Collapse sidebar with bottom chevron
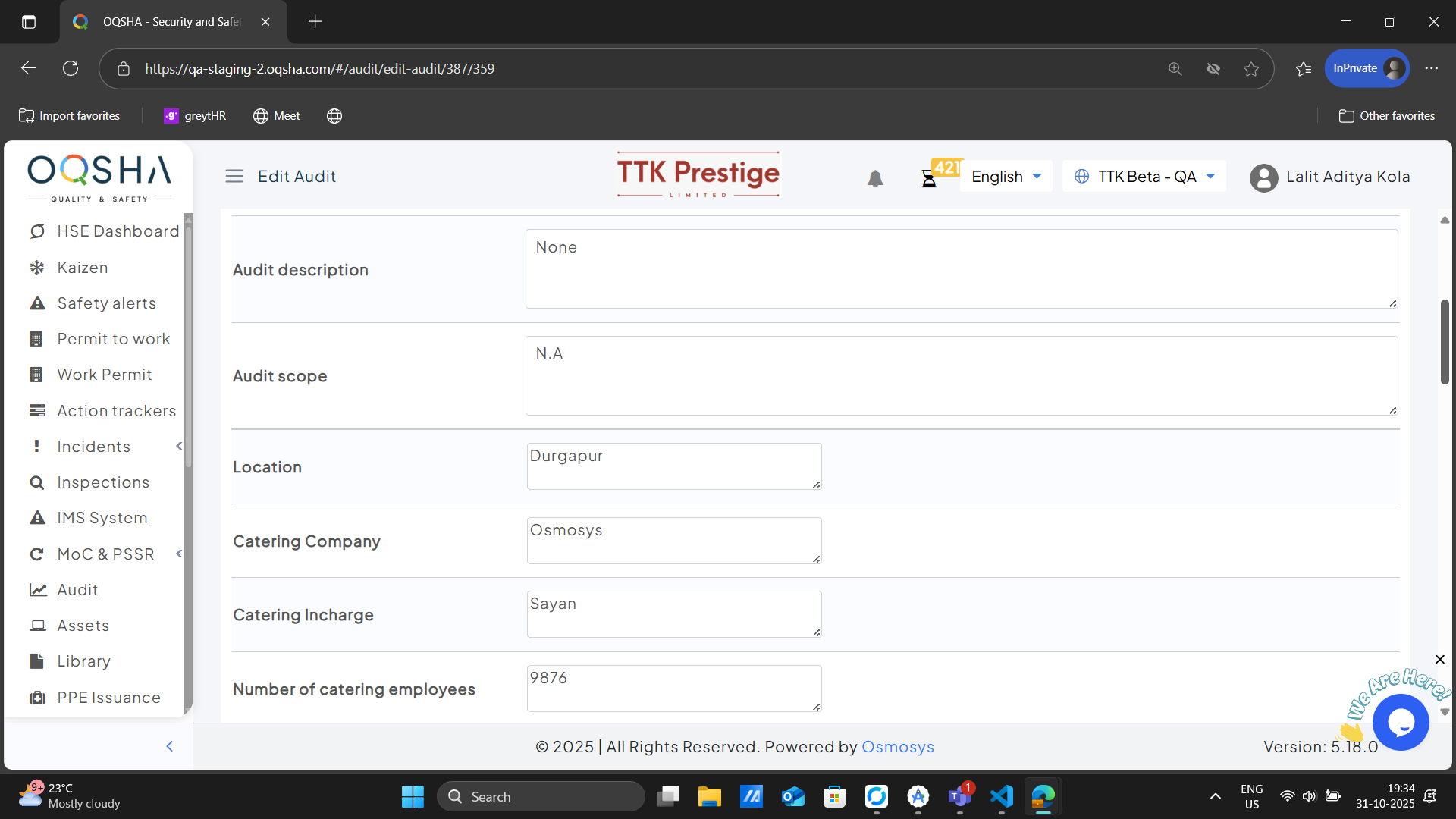 [x=170, y=746]
